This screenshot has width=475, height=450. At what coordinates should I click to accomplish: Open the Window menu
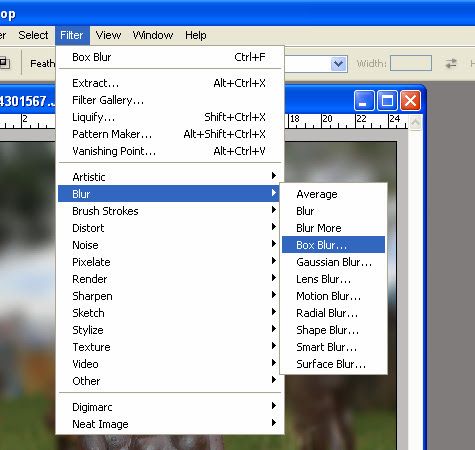click(153, 35)
